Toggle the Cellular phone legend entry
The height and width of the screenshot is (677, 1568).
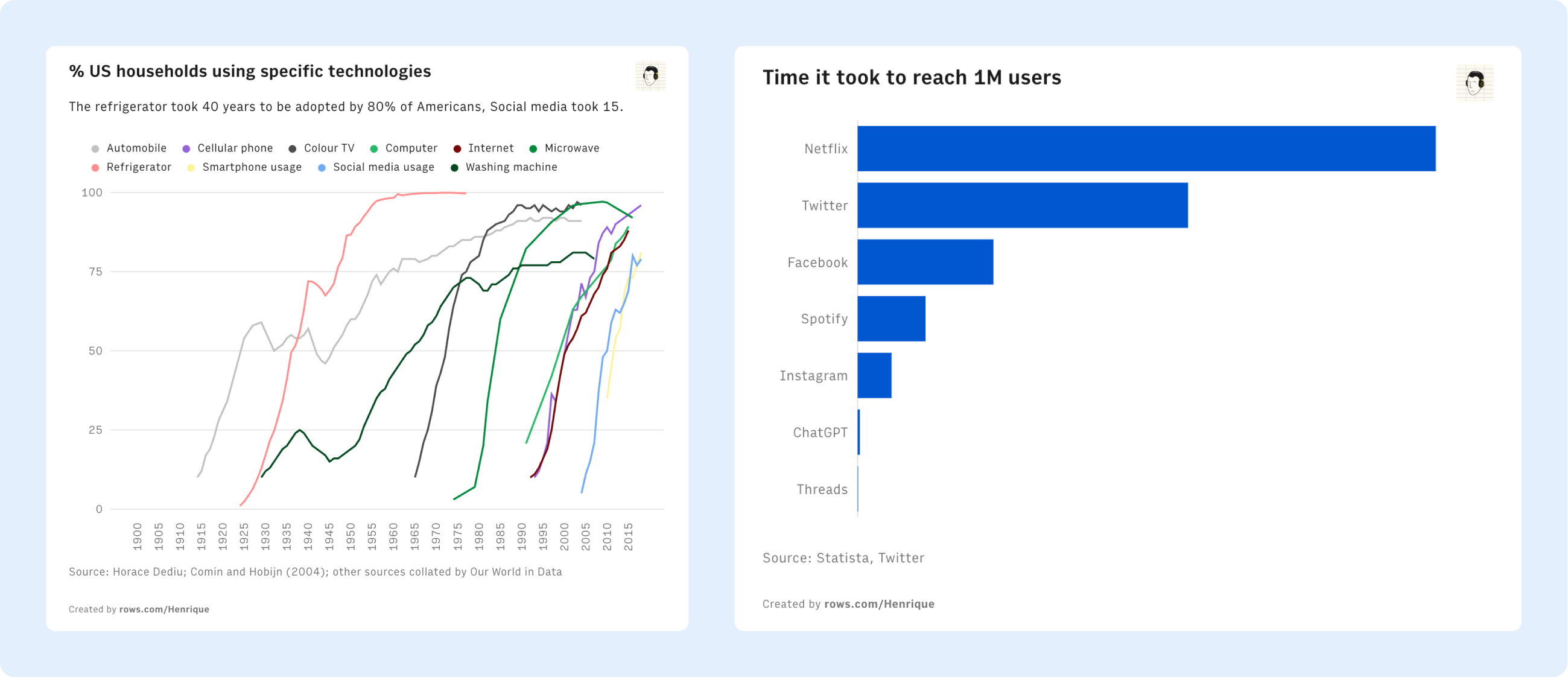[234, 148]
